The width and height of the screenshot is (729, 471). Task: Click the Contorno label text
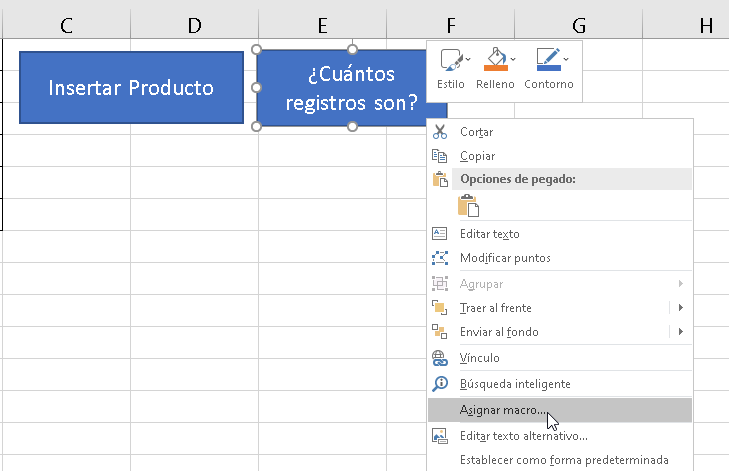tap(549, 84)
